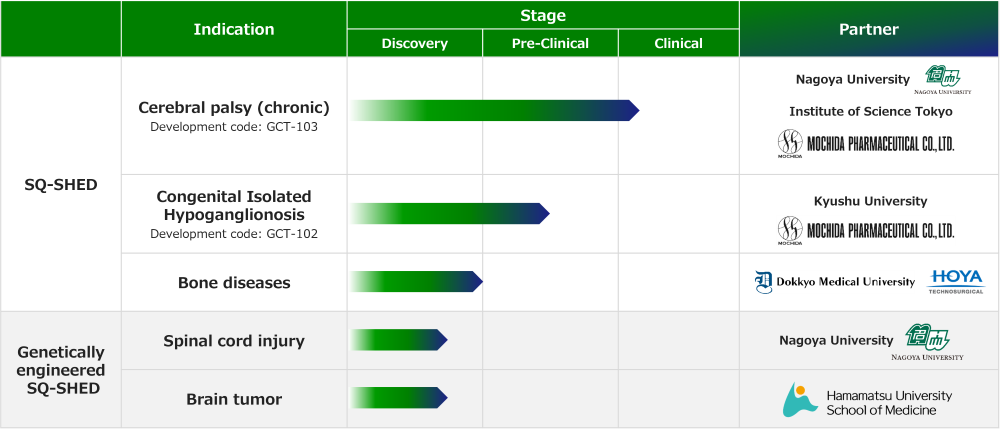Click the Institute of Science Tokyo text
The width and height of the screenshot is (1000, 429).
[871, 112]
